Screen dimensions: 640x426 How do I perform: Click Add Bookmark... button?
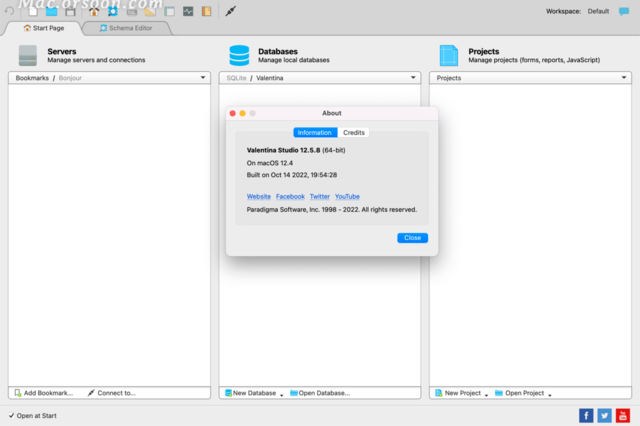[x=44, y=393]
